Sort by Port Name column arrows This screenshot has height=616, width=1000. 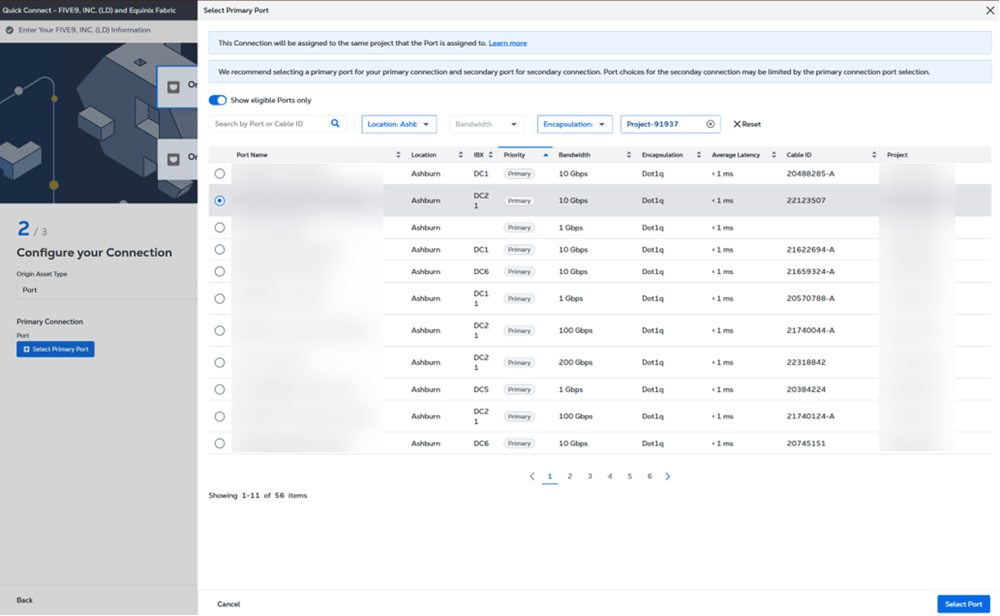(398, 155)
